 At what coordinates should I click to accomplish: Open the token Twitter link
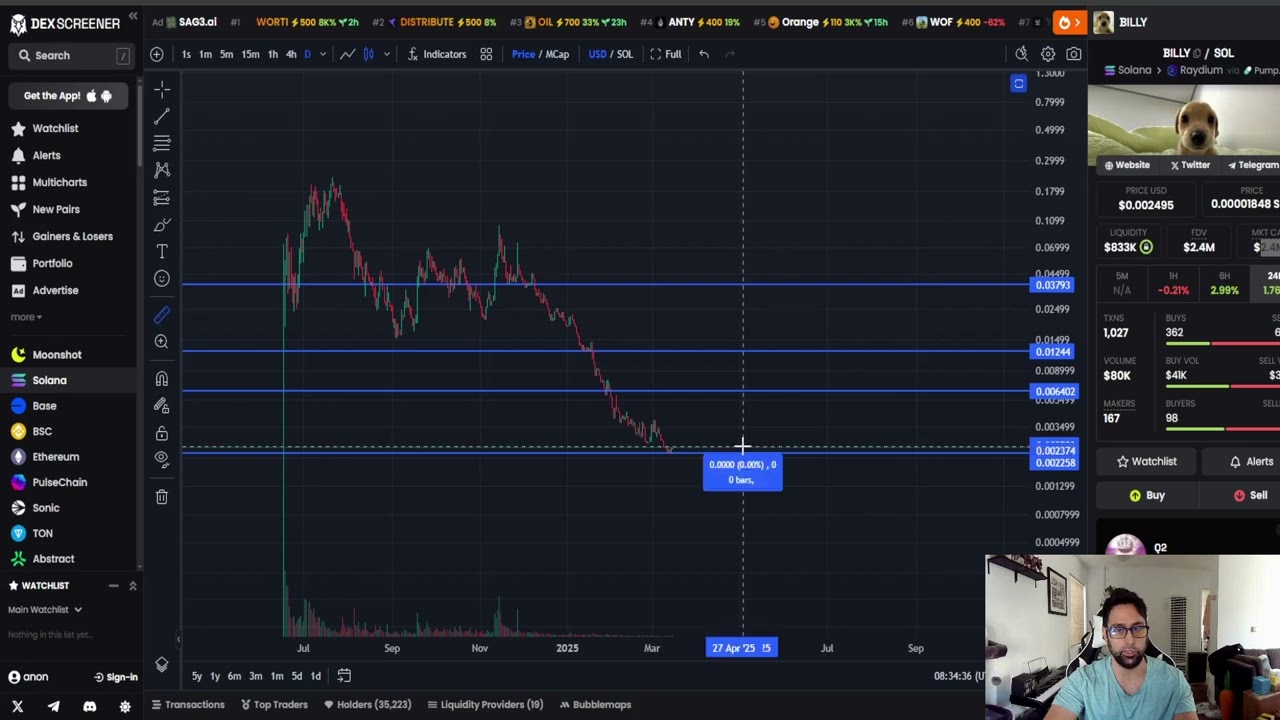[1190, 165]
